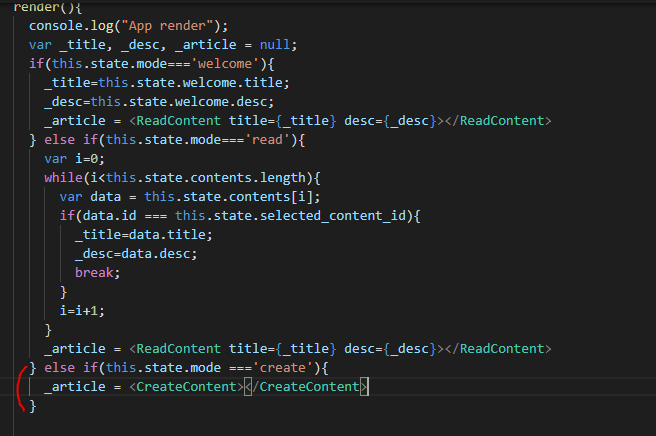This screenshot has width=656, height=436.
Task: Click render() method header
Action: 48,7
